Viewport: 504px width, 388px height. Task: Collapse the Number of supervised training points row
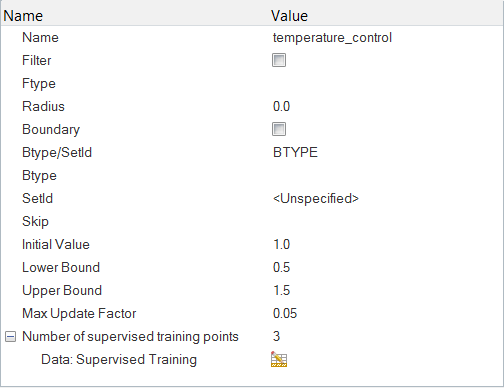click(10, 337)
